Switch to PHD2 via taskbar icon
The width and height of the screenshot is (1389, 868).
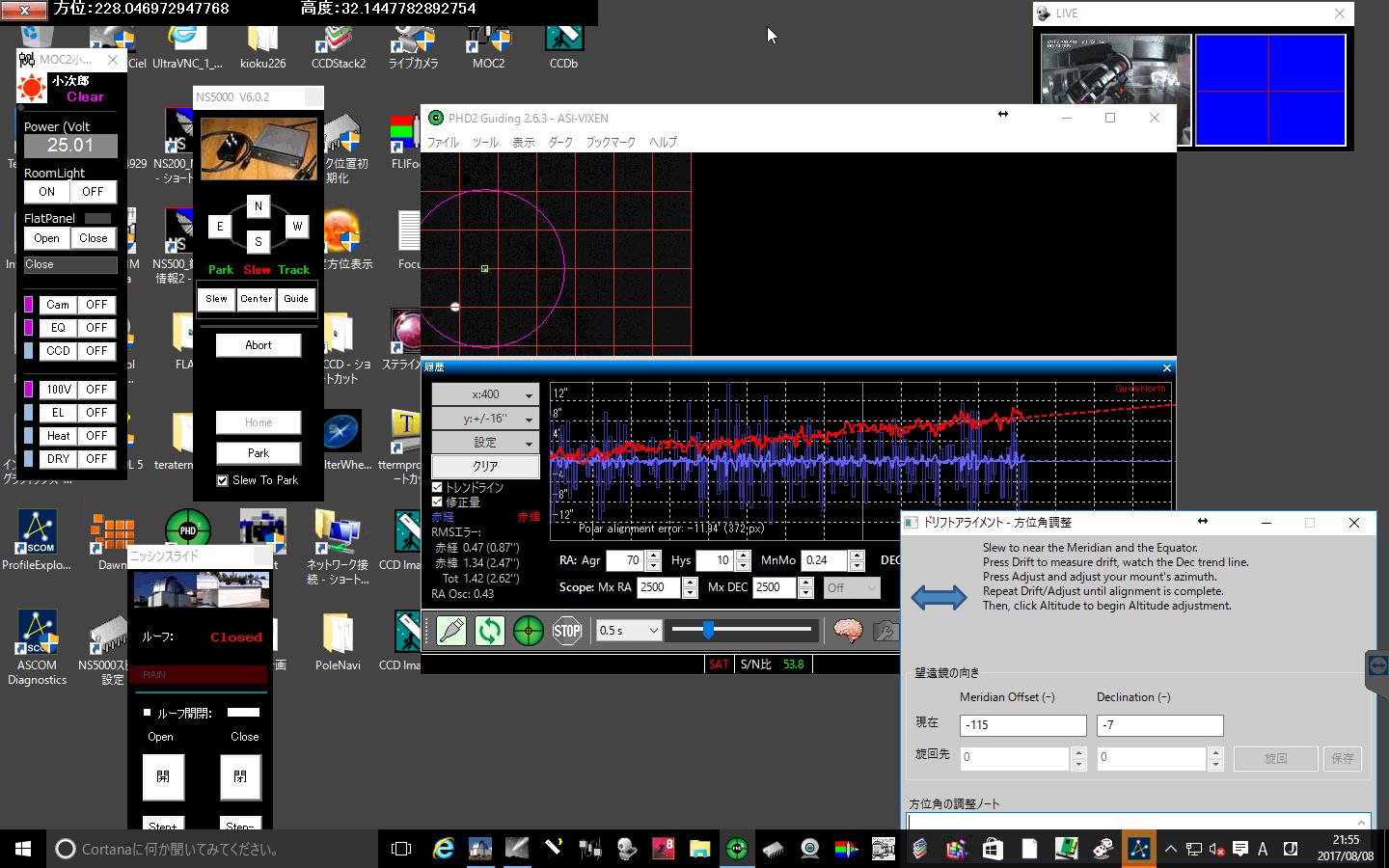tap(737, 849)
